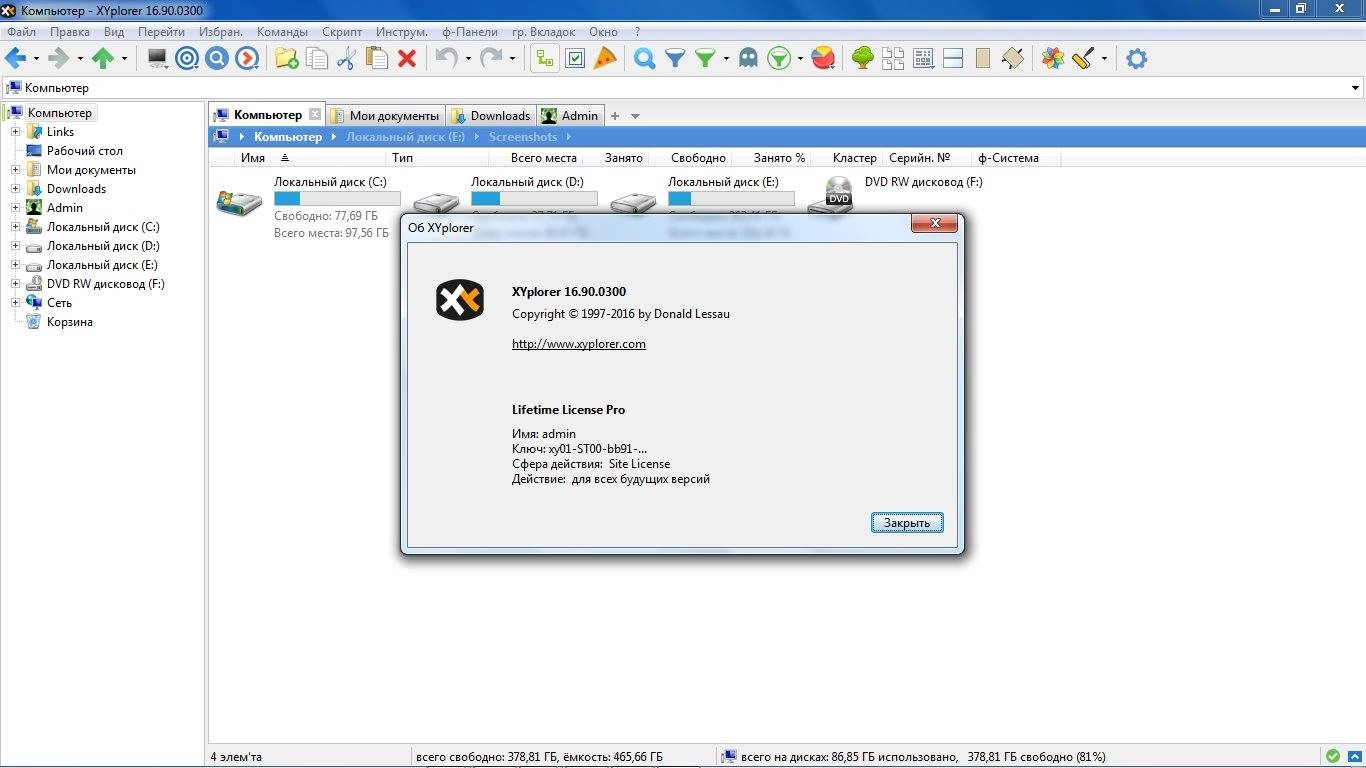Sort by the Свободно column header
1366x768 pixels.
click(698, 158)
